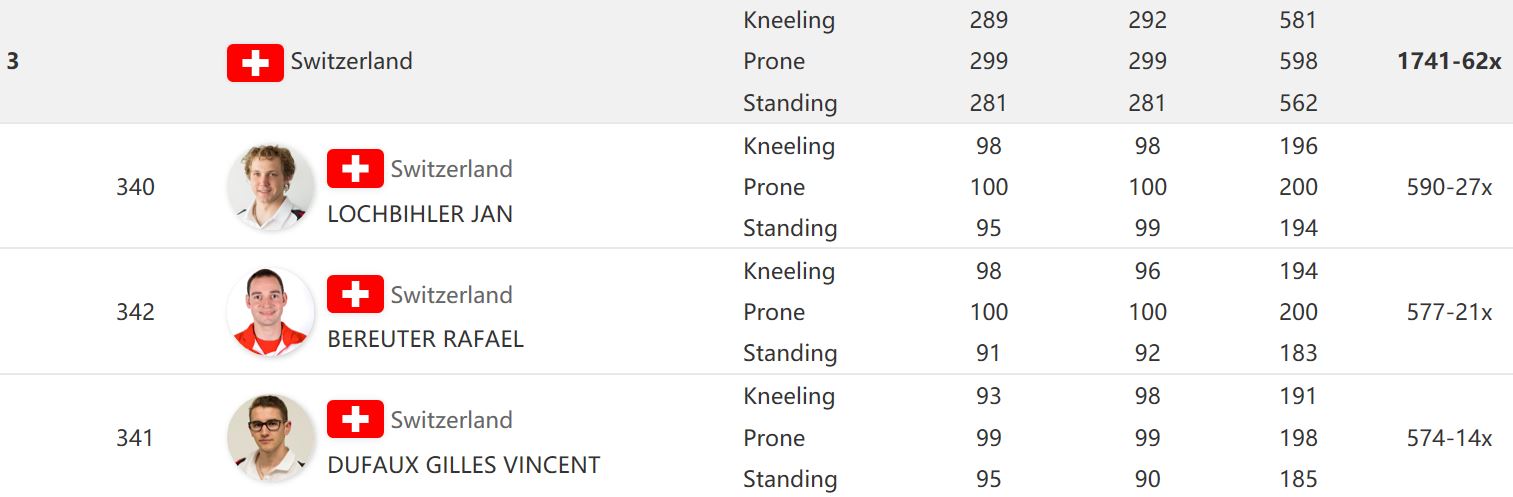Click bib number 342
1513x497 pixels.
point(135,312)
